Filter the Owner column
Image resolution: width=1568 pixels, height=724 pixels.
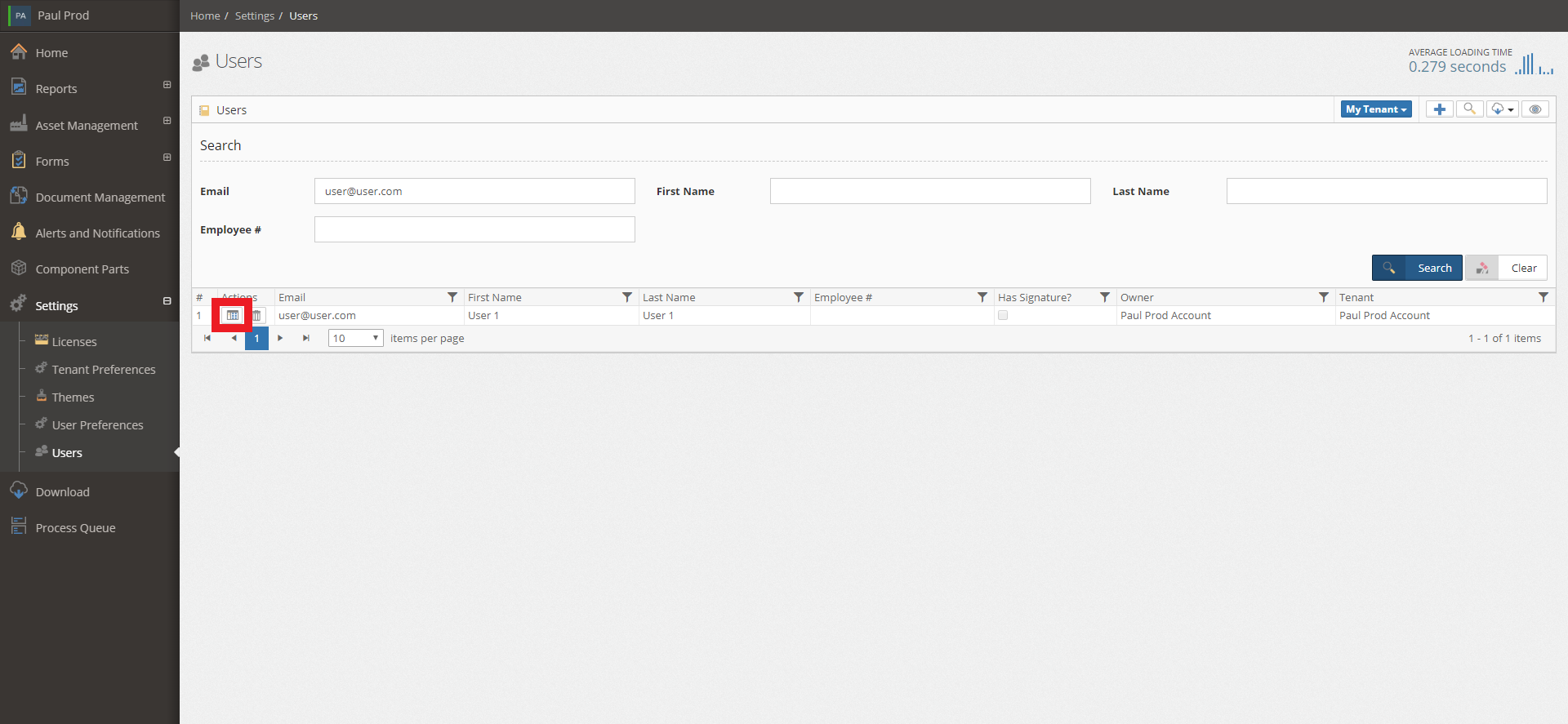pos(1324,297)
